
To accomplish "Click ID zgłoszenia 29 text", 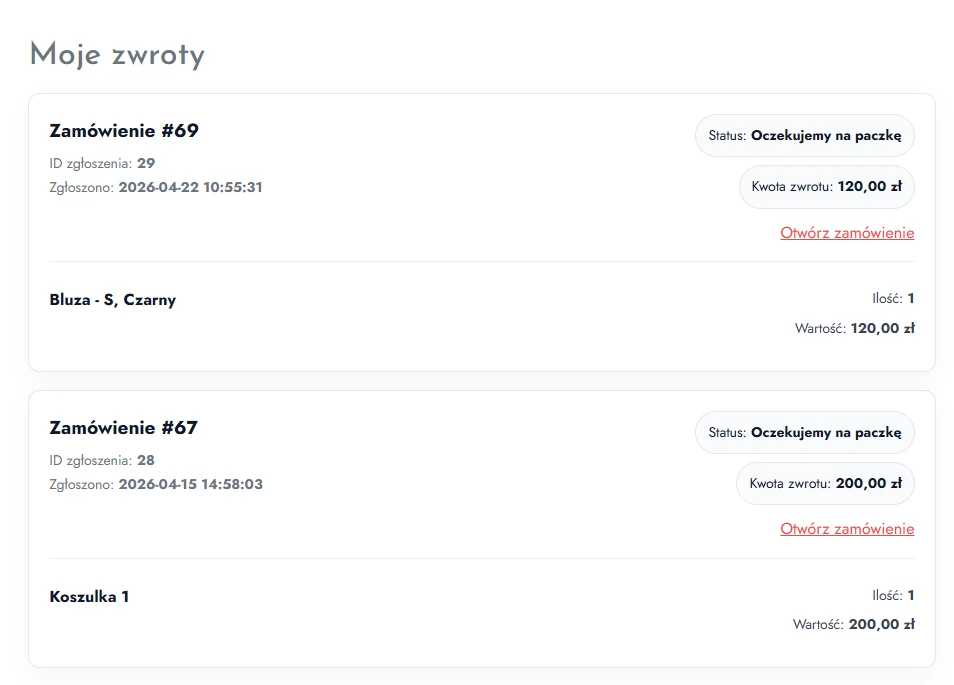I will click(x=102, y=164).
